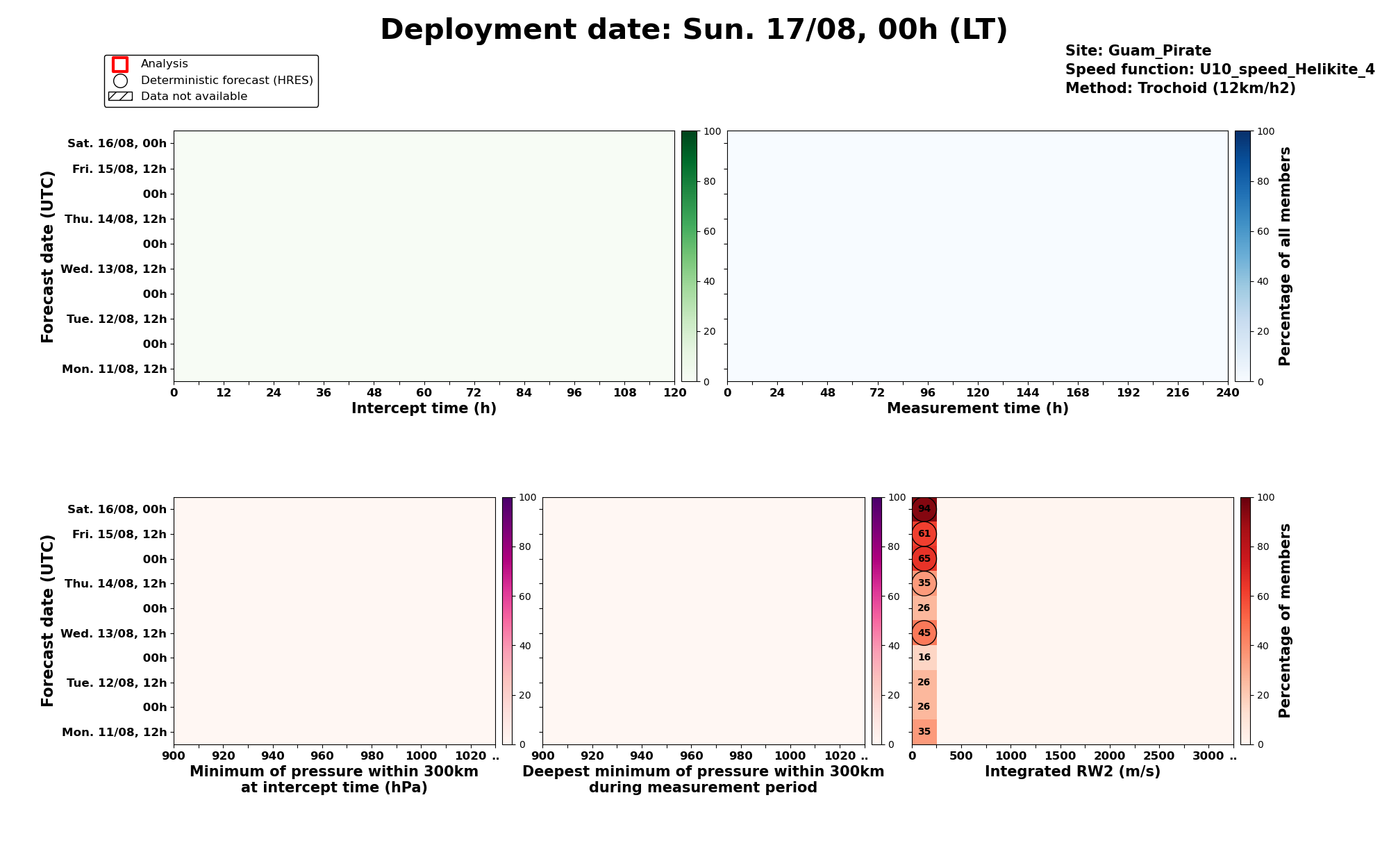Click the red Analysis square legend marker
This screenshot has height=868, width=1389.
pyautogui.click(x=120, y=65)
